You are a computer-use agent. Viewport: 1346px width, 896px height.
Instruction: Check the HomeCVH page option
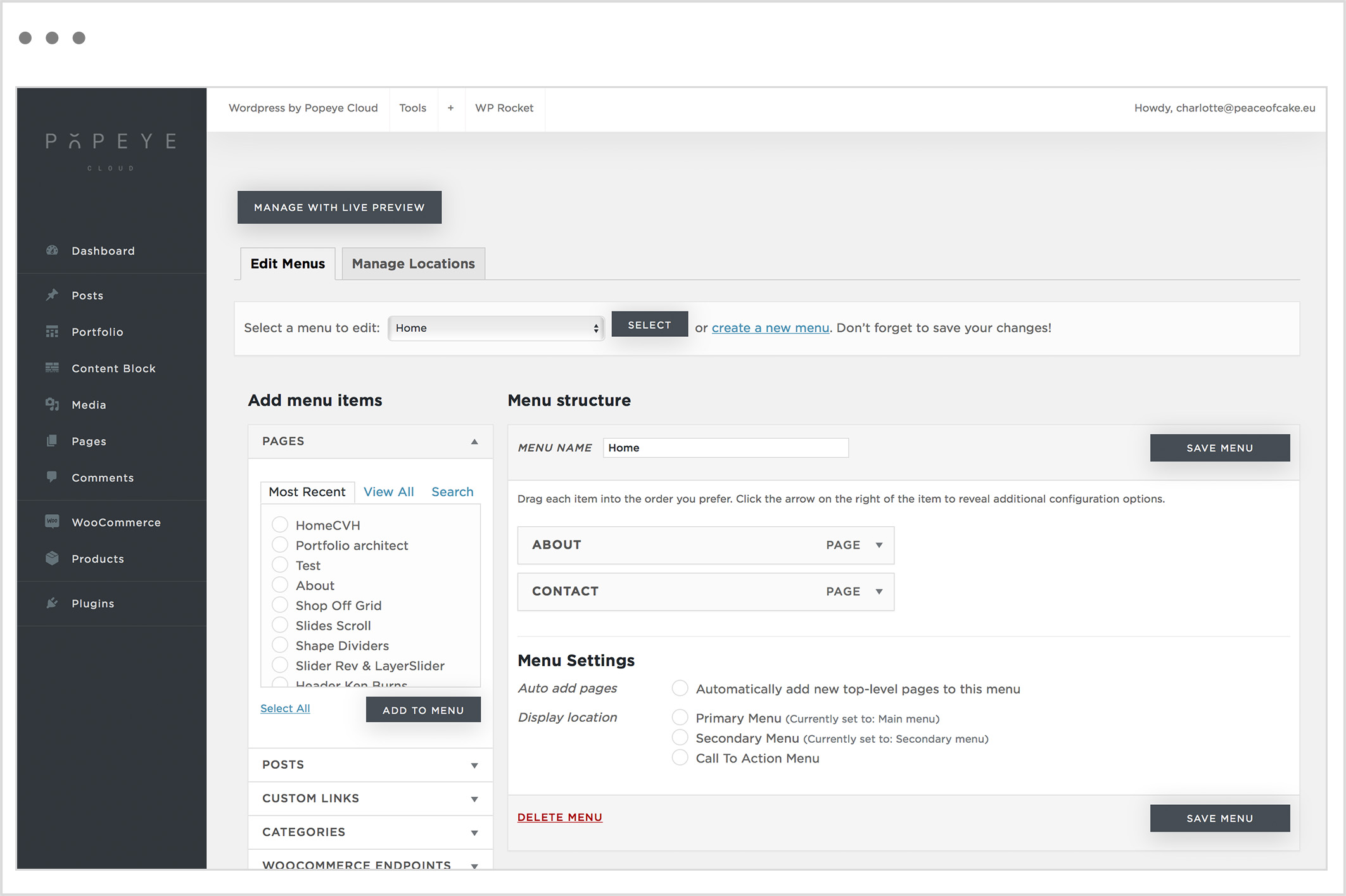point(280,525)
